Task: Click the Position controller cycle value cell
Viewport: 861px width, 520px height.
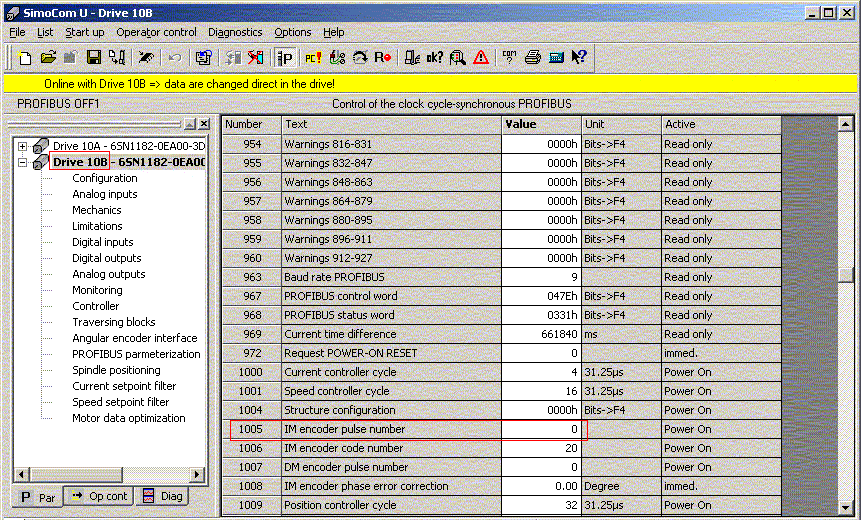Action: 541,505
